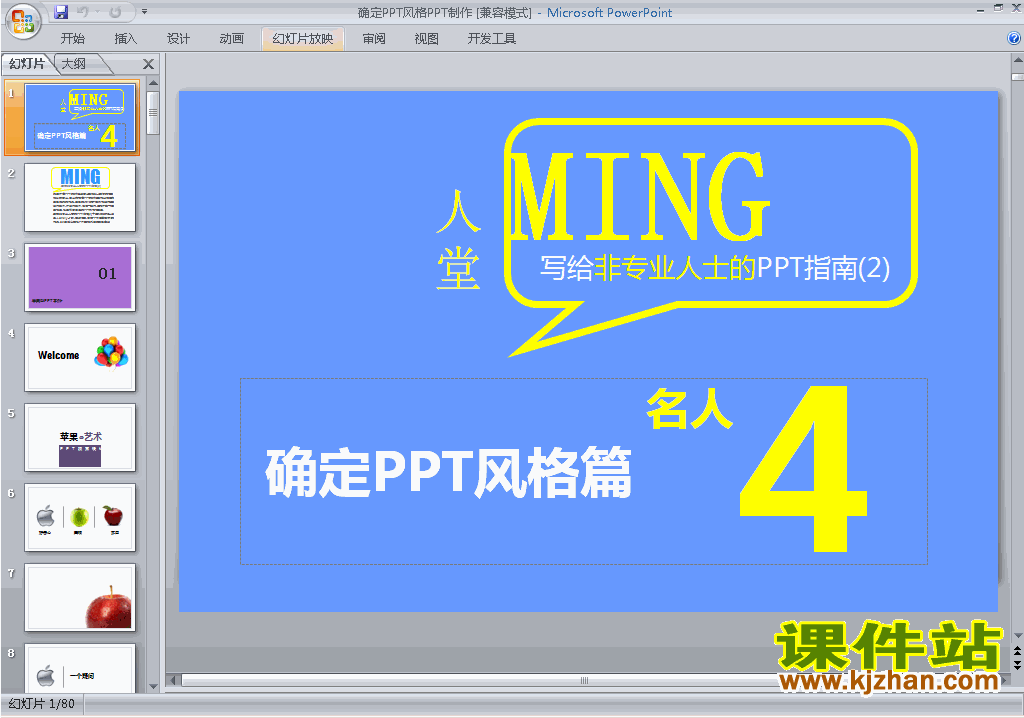The image size is (1024, 718).
Task: Click the horizontal scrollbar thumb
Action: coord(584,680)
